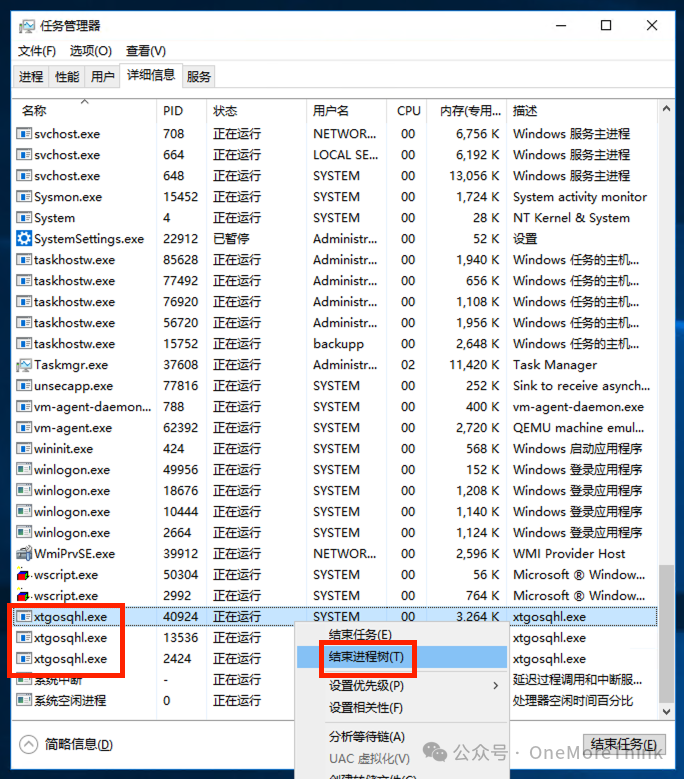The image size is (684, 779).
Task: Open the 查看(V) menu
Action: [x=146, y=51]
